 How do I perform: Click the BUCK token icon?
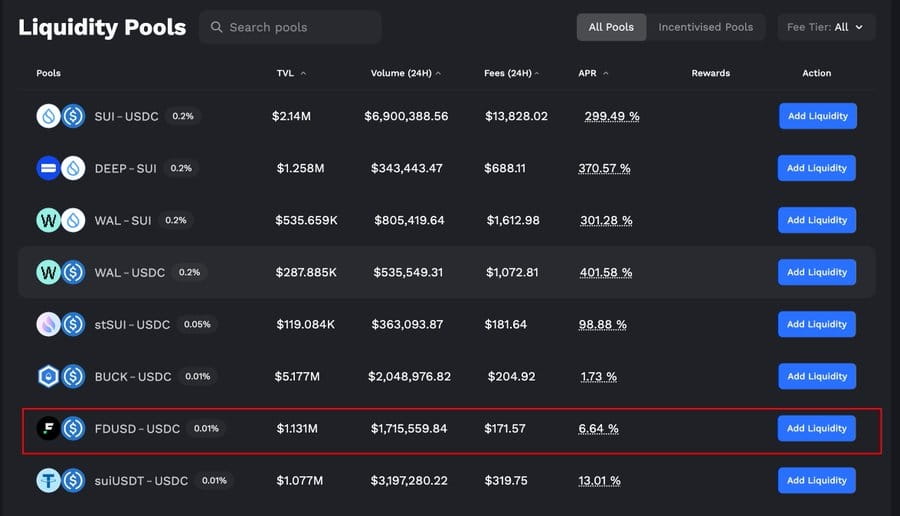[x=48, y=377]
